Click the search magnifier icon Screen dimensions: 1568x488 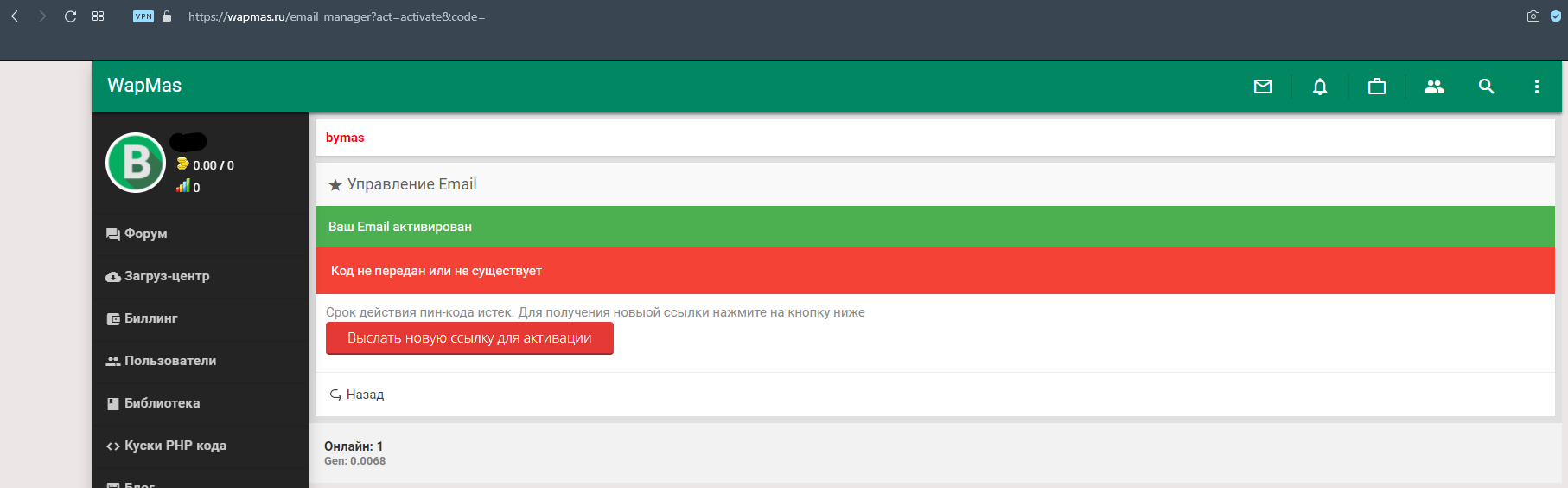click(x=1486, y=87)
